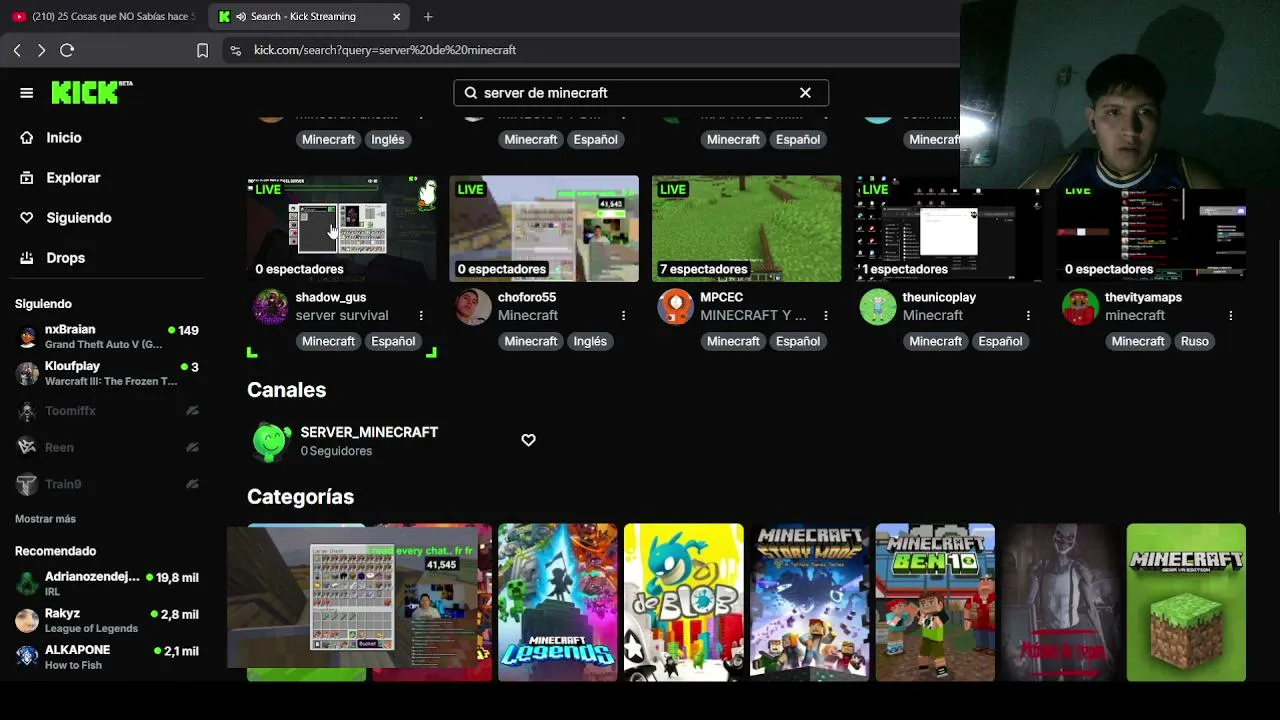Click server survival title under shadow_gus
The image size is (1280, 720).
[x=342, y=315]
